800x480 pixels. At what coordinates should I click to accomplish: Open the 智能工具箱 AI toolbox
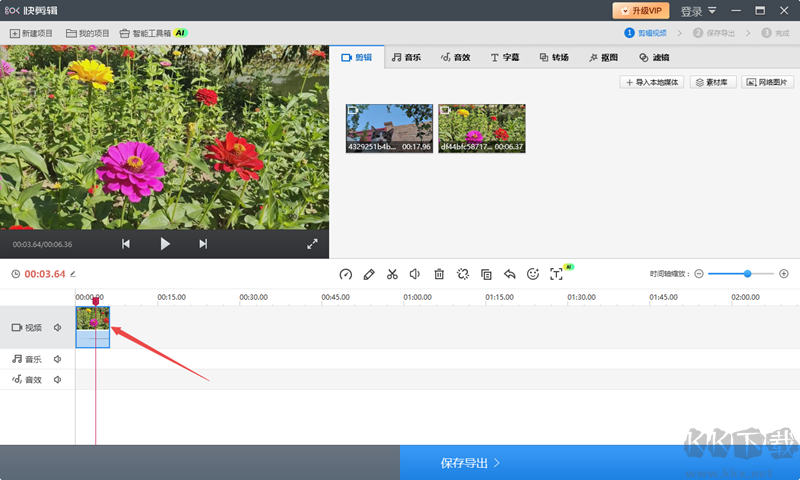(153, 33)
